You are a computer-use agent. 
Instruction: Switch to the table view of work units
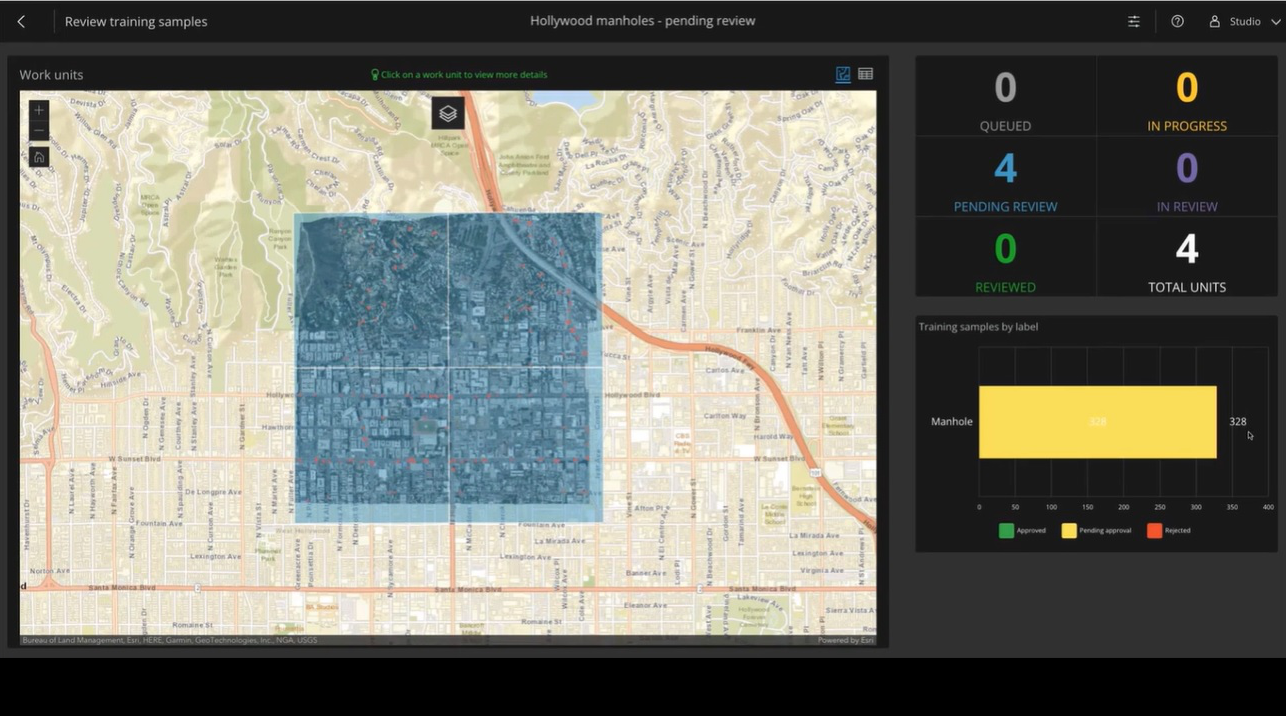point(865,73)
